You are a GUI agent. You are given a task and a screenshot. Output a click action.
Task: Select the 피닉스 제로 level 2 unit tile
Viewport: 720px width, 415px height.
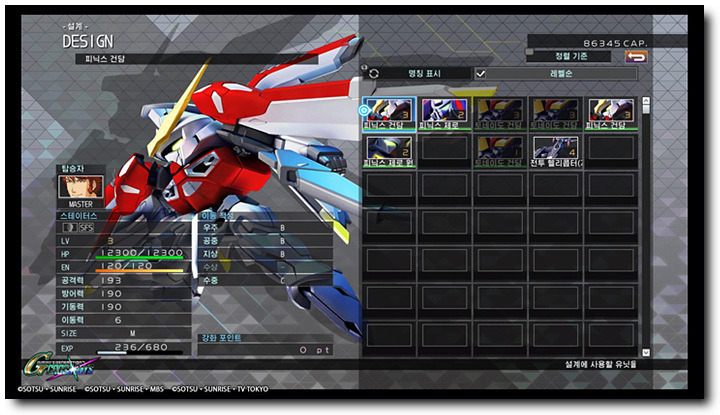pos(444,114)
